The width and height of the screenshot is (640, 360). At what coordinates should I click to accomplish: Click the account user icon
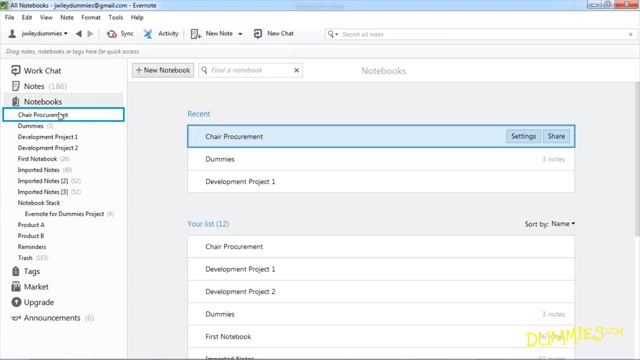[12, 33]
